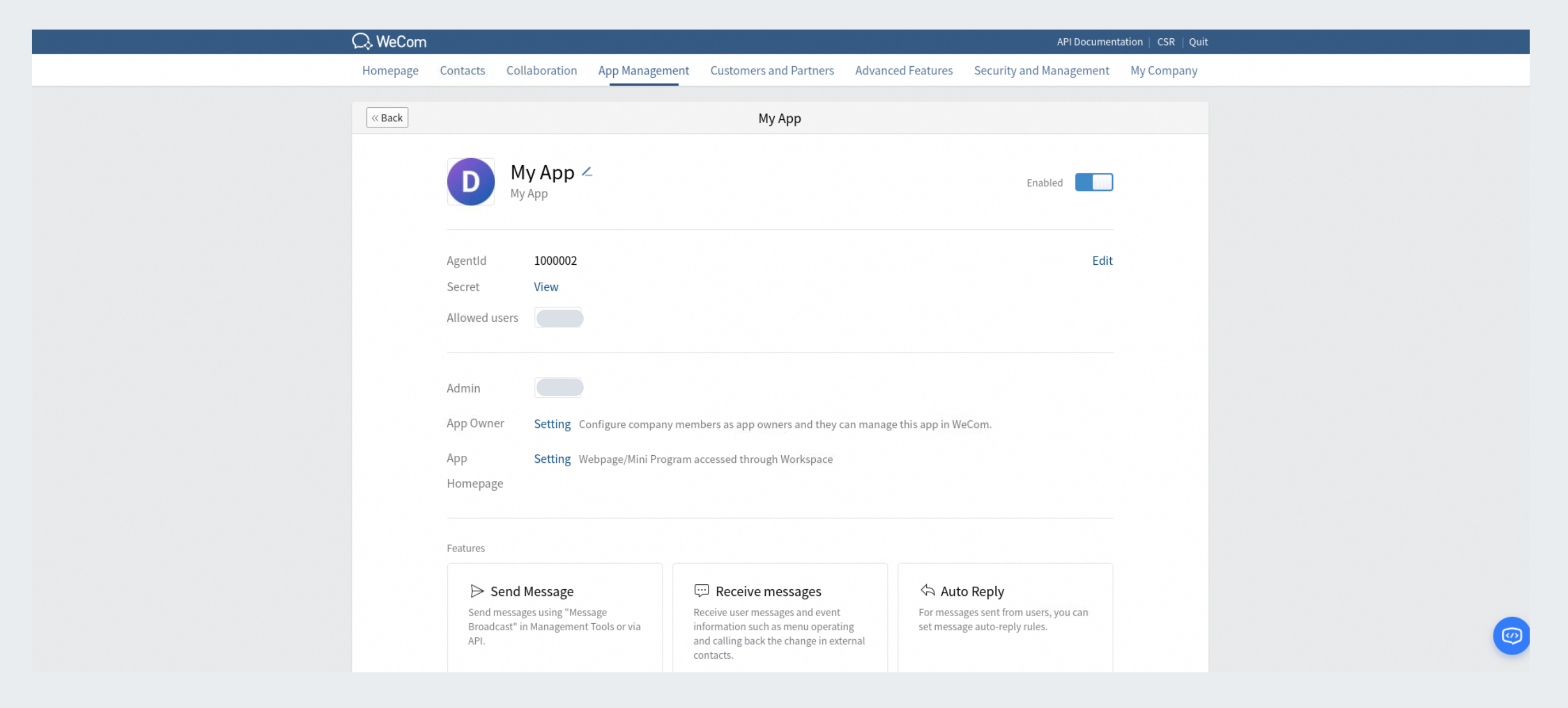The width and height of the screenshot is (1568, 708).
Task: Click the CSR link in header
Action: pyautogui.click(x=1165, y=42)
